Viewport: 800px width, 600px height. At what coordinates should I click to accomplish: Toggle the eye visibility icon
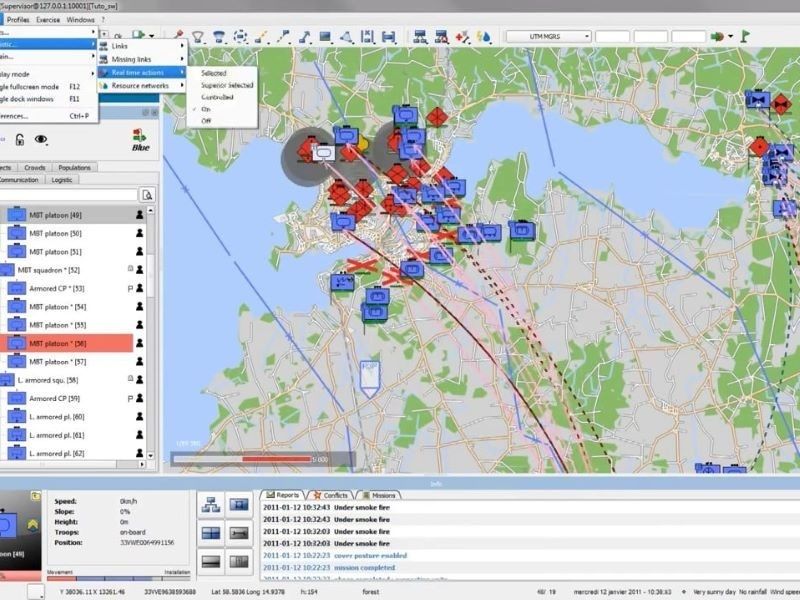pos(41,141)
